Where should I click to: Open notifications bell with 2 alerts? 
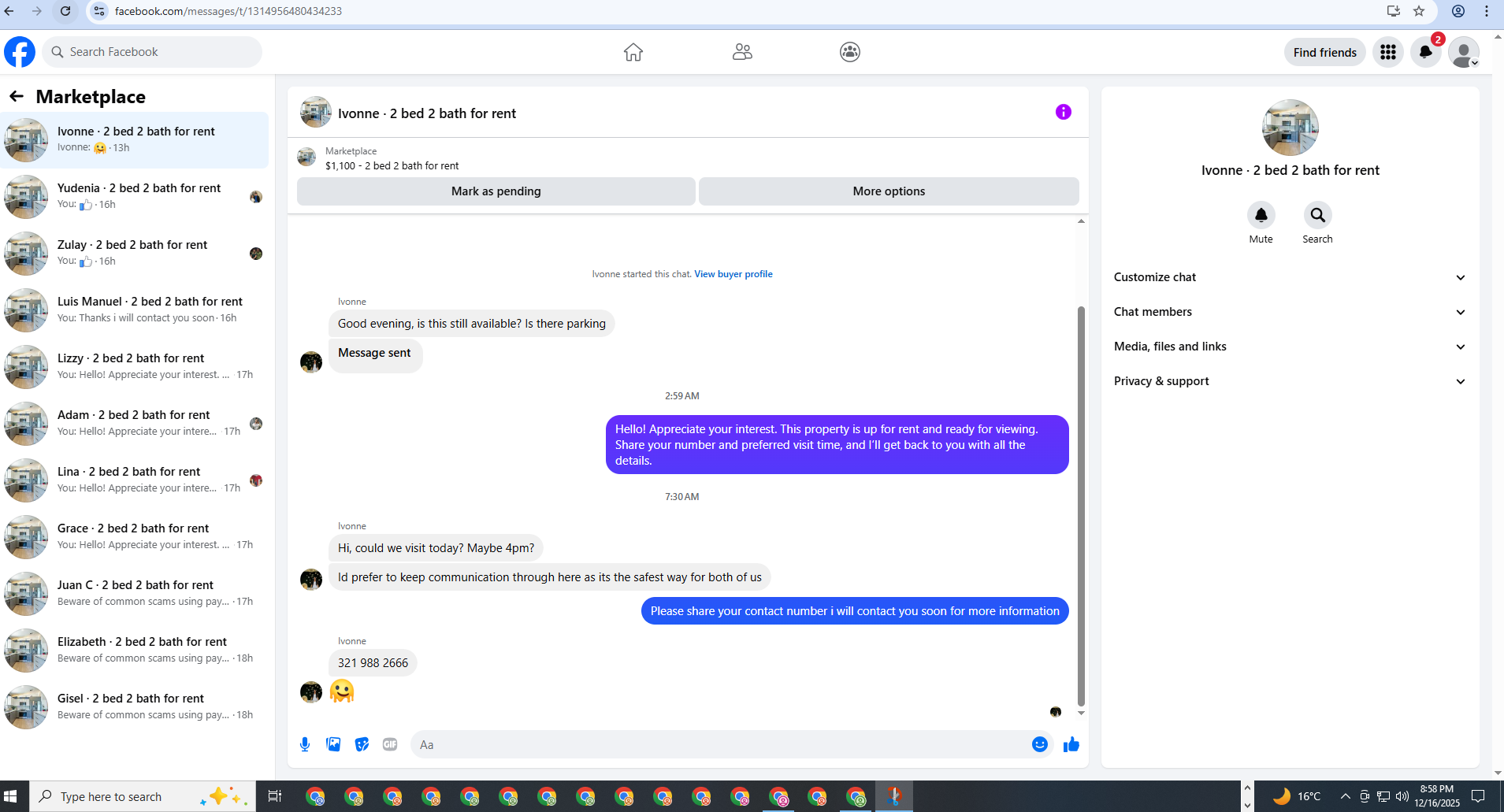(x=1426, y=52)
